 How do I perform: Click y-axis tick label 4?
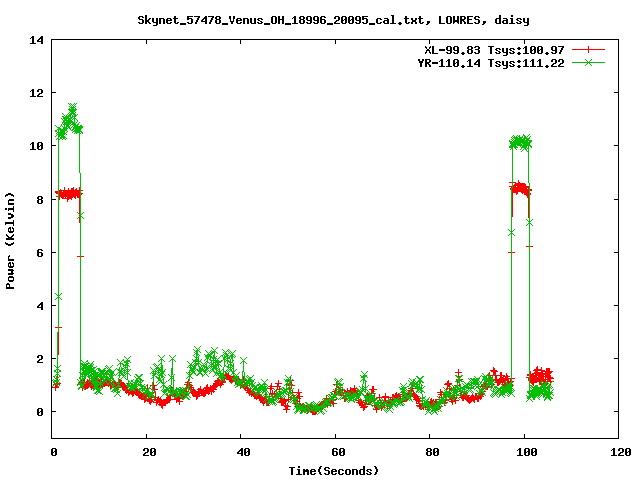(40, 306)
